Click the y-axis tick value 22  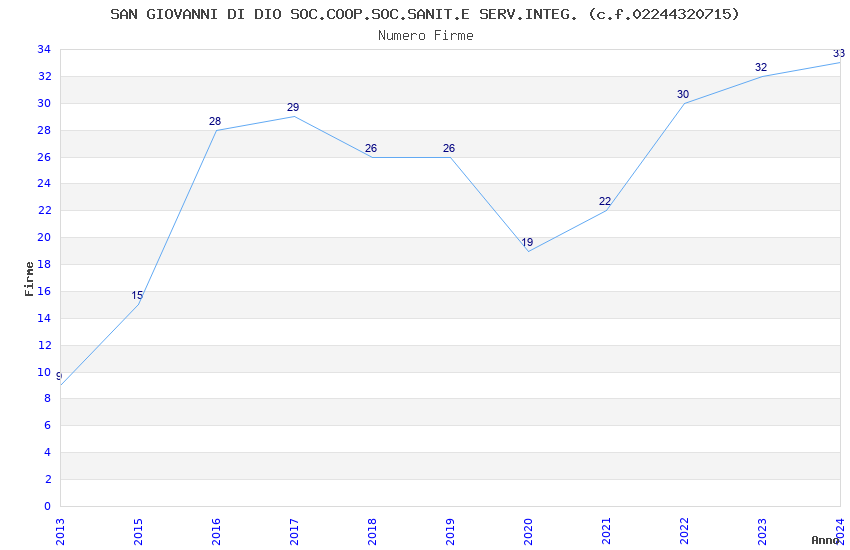(44, 210)
